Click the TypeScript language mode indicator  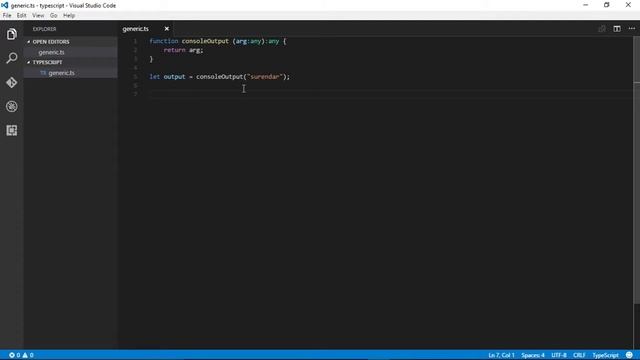click(605, 355)
